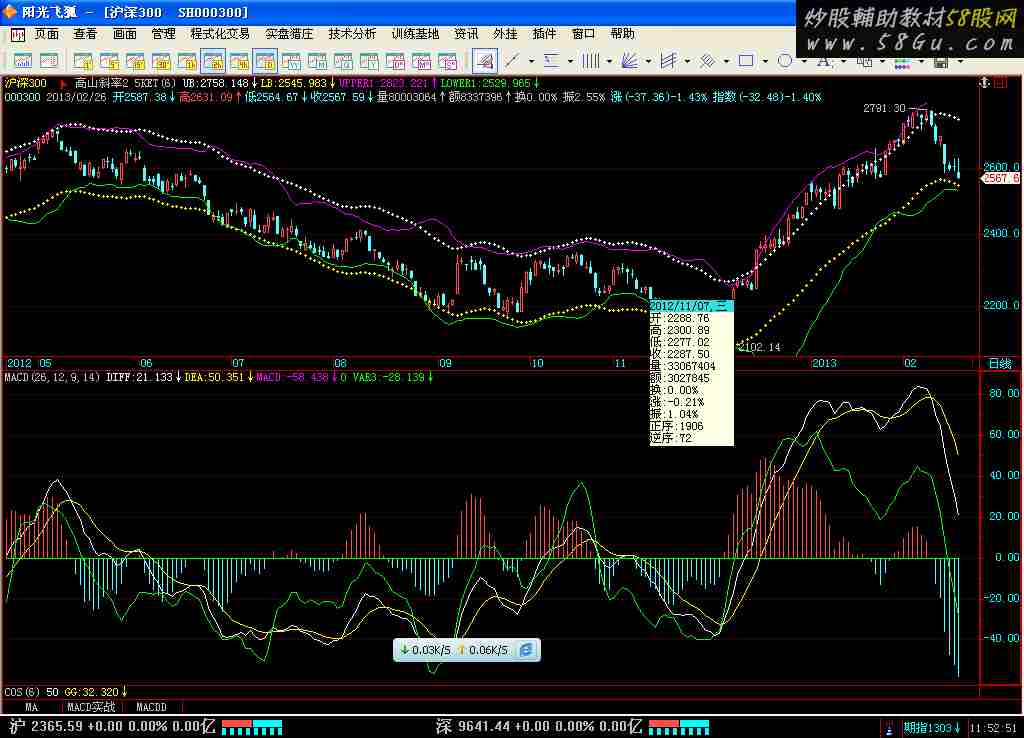Click the 高山斜率2 indicator name
Viewport: 1024px width, 738px height.
[101, 84]
